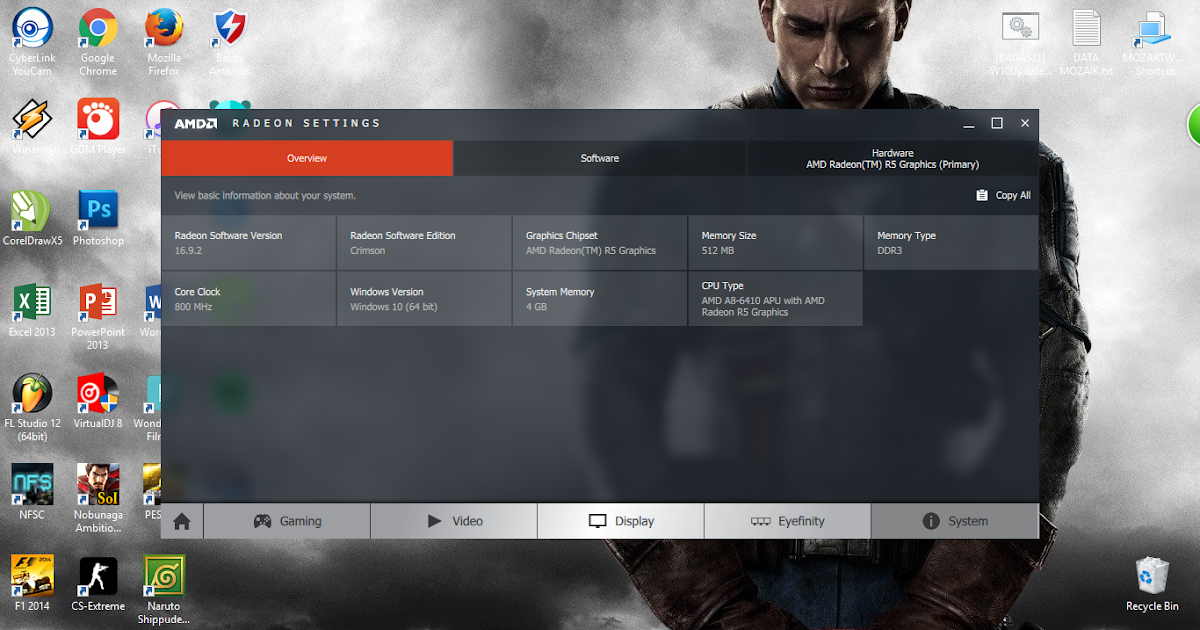This screenshot has height=630, width=1200.
Task: Open the Winamp desktop shortcut
Action: (x=32, y=127)
